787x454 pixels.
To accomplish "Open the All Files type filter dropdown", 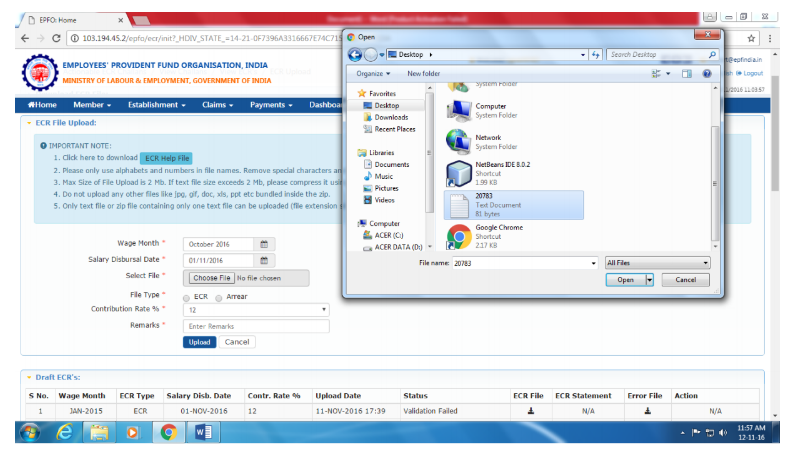I will point(657,263).
